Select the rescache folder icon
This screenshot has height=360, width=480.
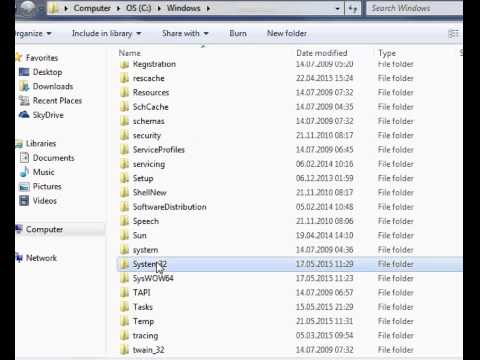(x=125, y=78)
